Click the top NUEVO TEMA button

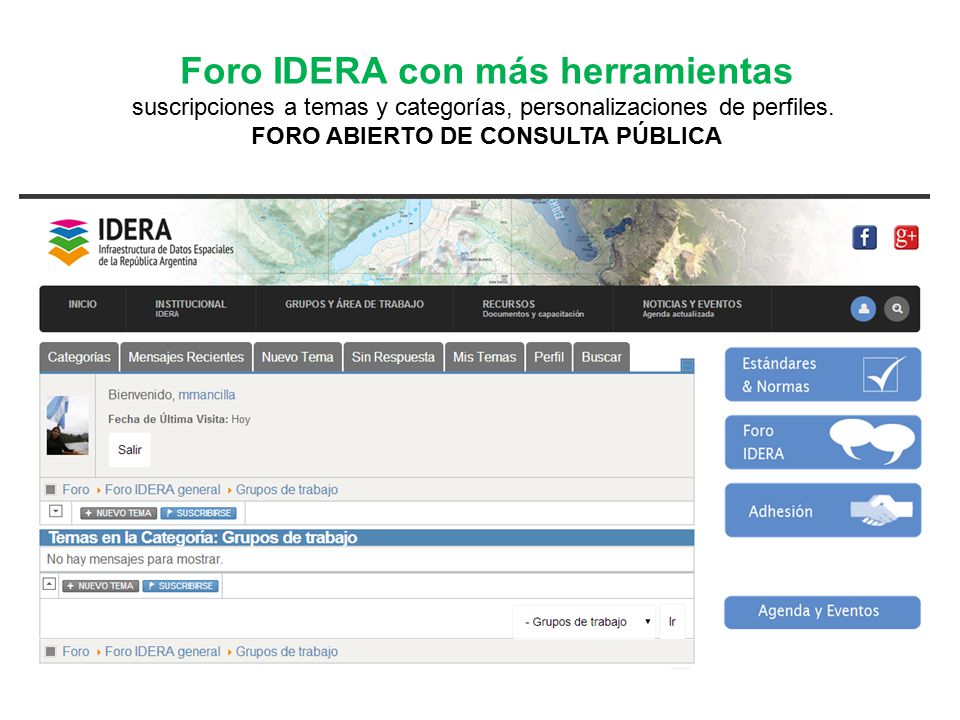[x=118, y=513]
